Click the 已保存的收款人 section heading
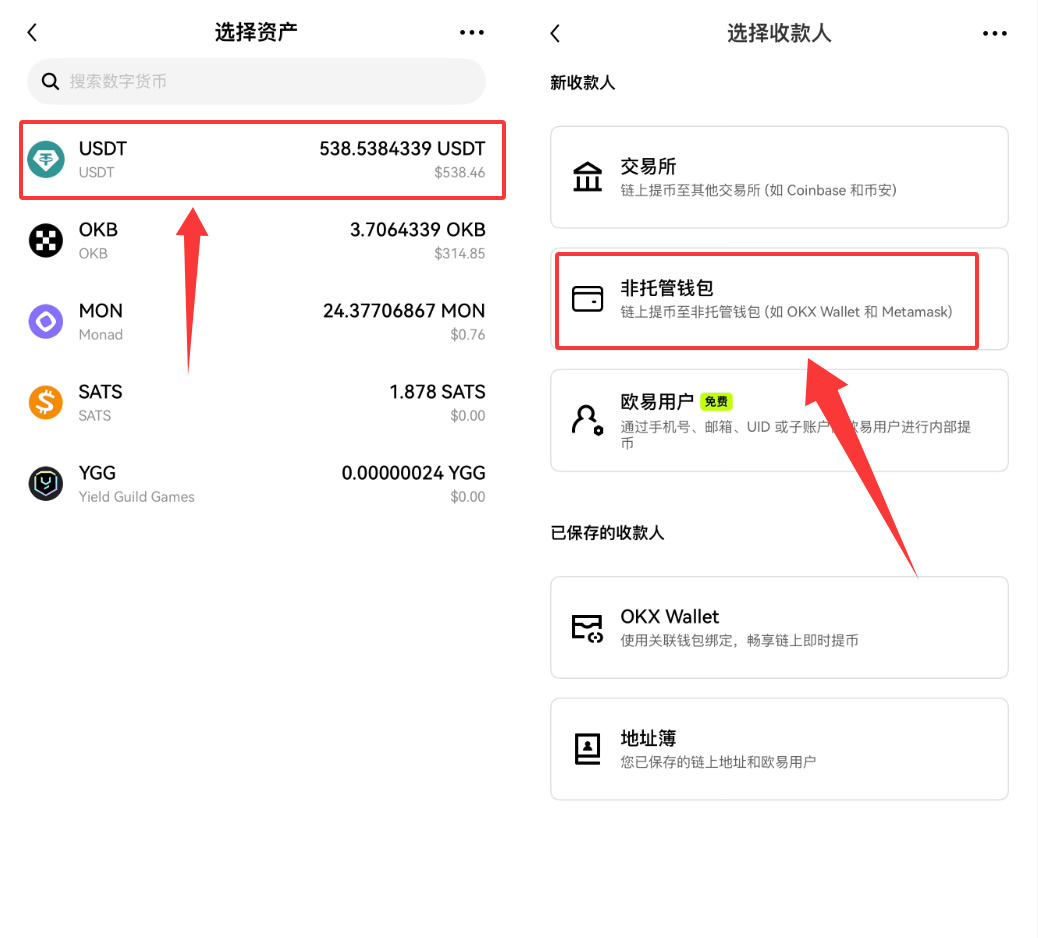This screenshot has height=938, width=1038. (x=607, y=533)
